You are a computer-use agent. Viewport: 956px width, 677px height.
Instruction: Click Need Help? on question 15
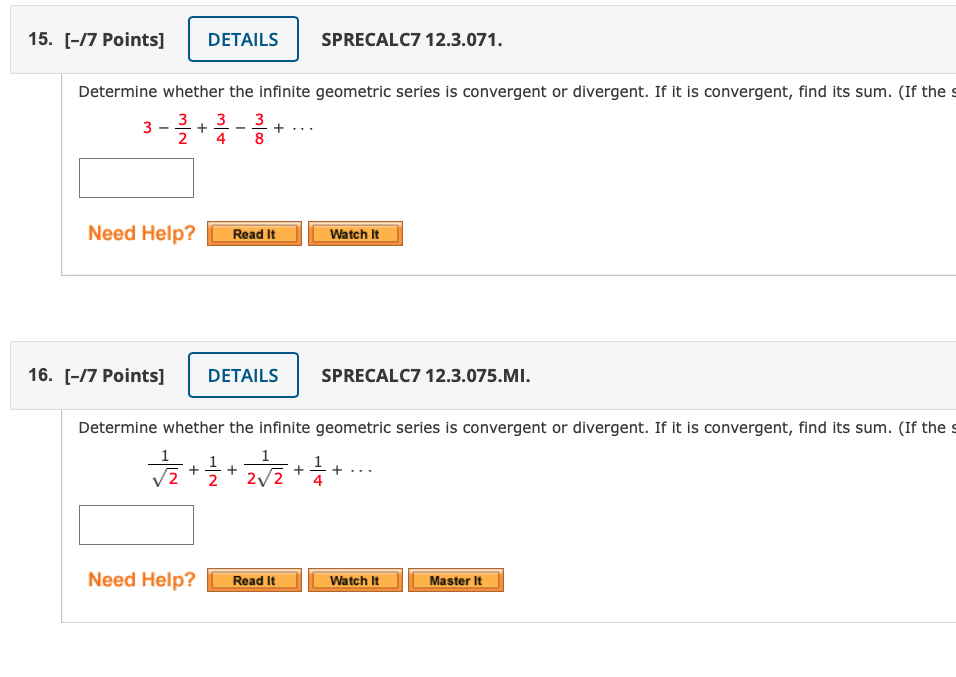click(139, 233)
